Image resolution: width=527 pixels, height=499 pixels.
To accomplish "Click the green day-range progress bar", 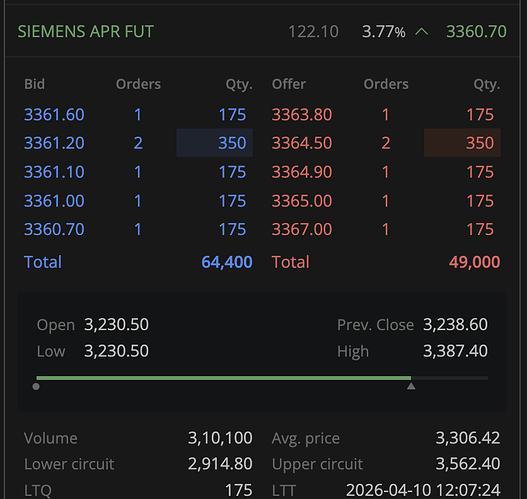I will (224, 378).
